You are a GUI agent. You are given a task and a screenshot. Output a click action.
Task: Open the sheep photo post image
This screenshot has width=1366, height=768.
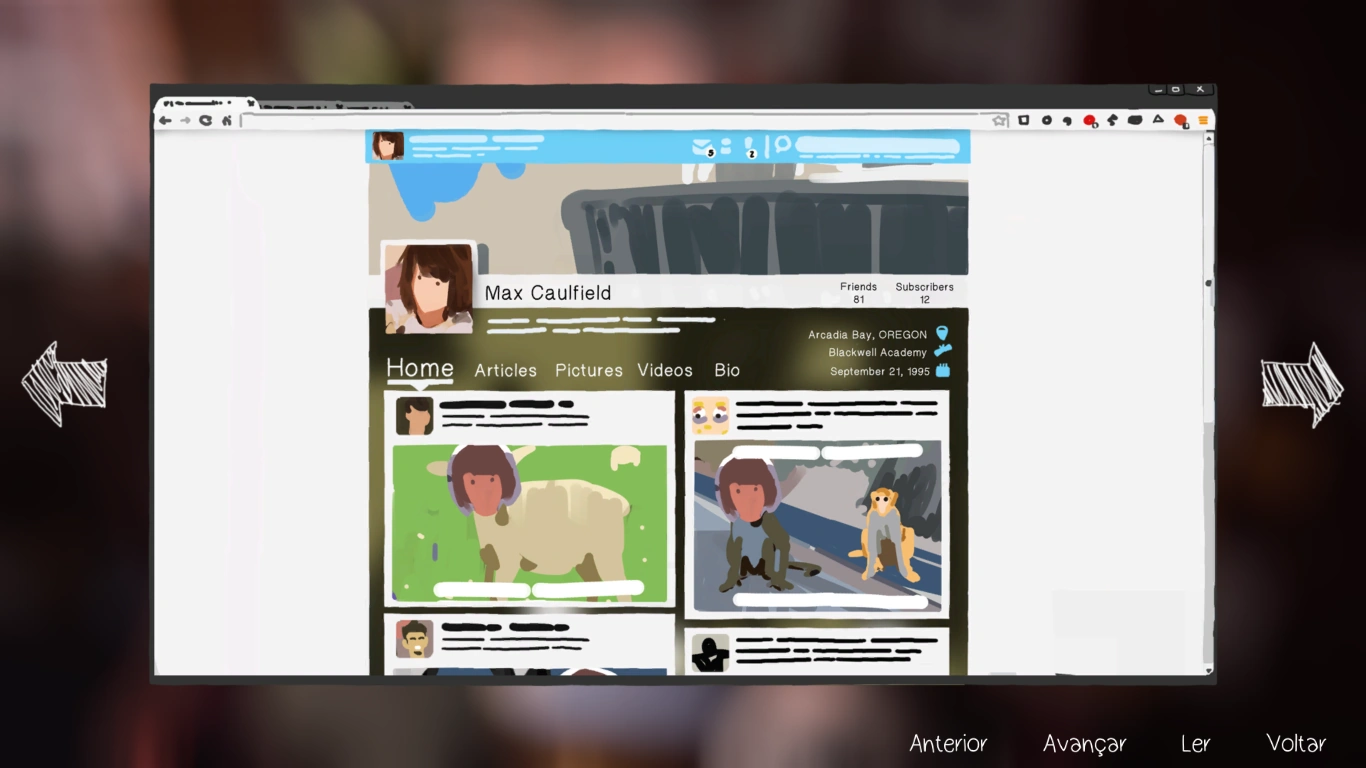[x=529, y=524]
